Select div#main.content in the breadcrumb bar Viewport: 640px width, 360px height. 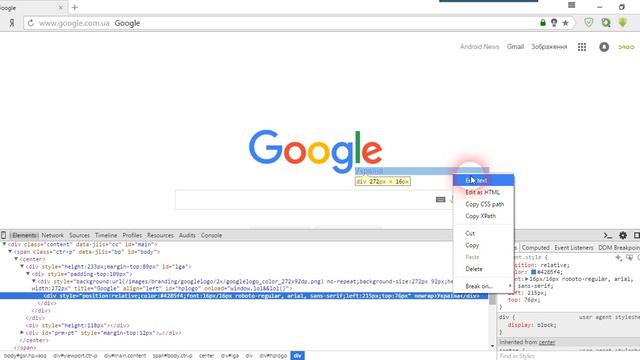(x=125, y=356)
